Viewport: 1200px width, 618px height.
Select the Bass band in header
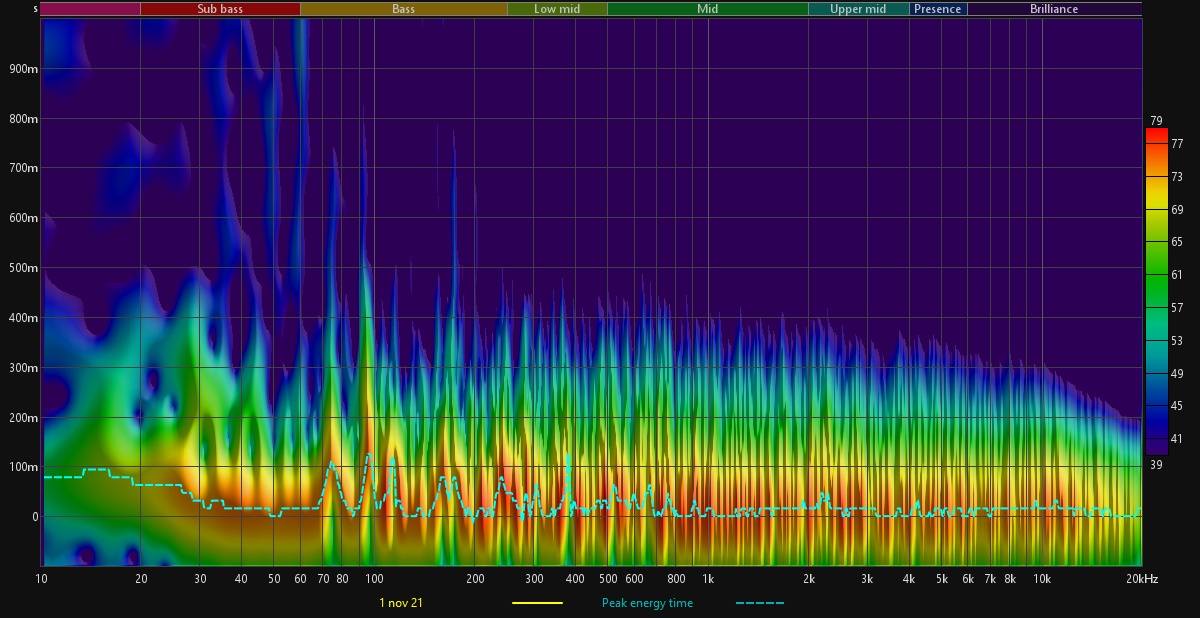pyautogui.click(x=403, y=9)
